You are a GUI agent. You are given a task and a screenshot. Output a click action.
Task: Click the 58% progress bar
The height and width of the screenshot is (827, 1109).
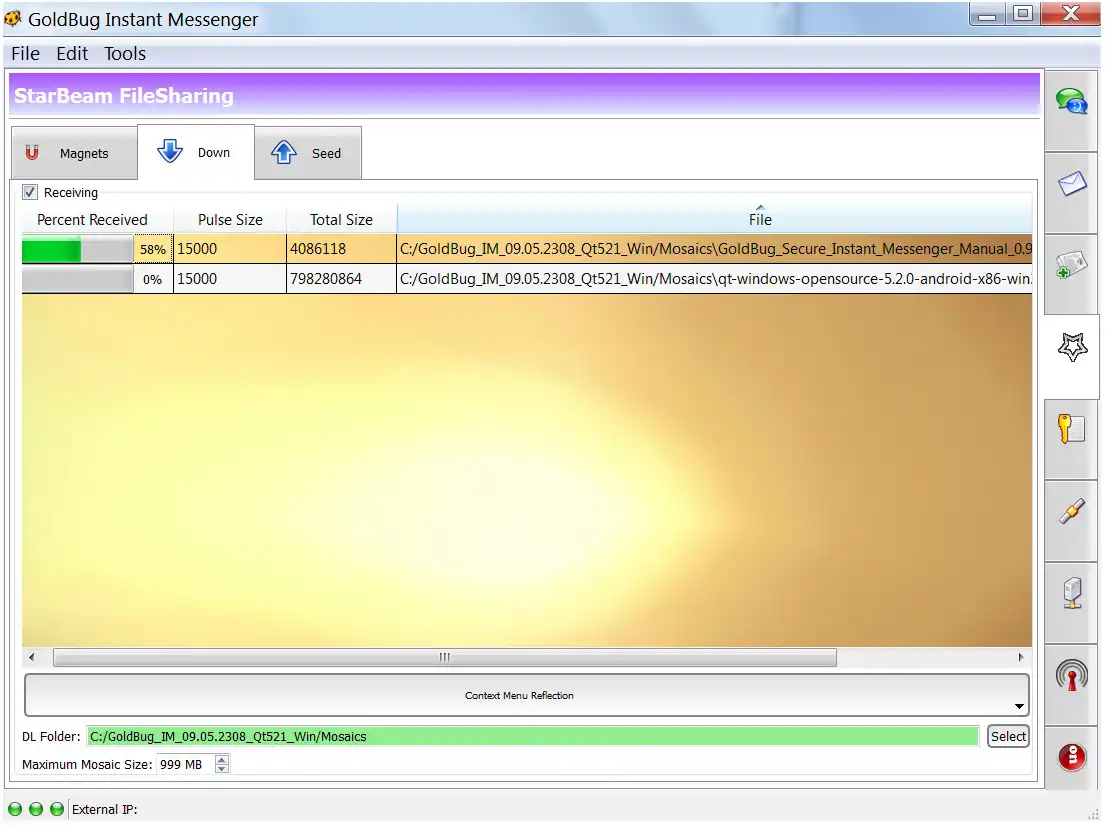[77, 250]
